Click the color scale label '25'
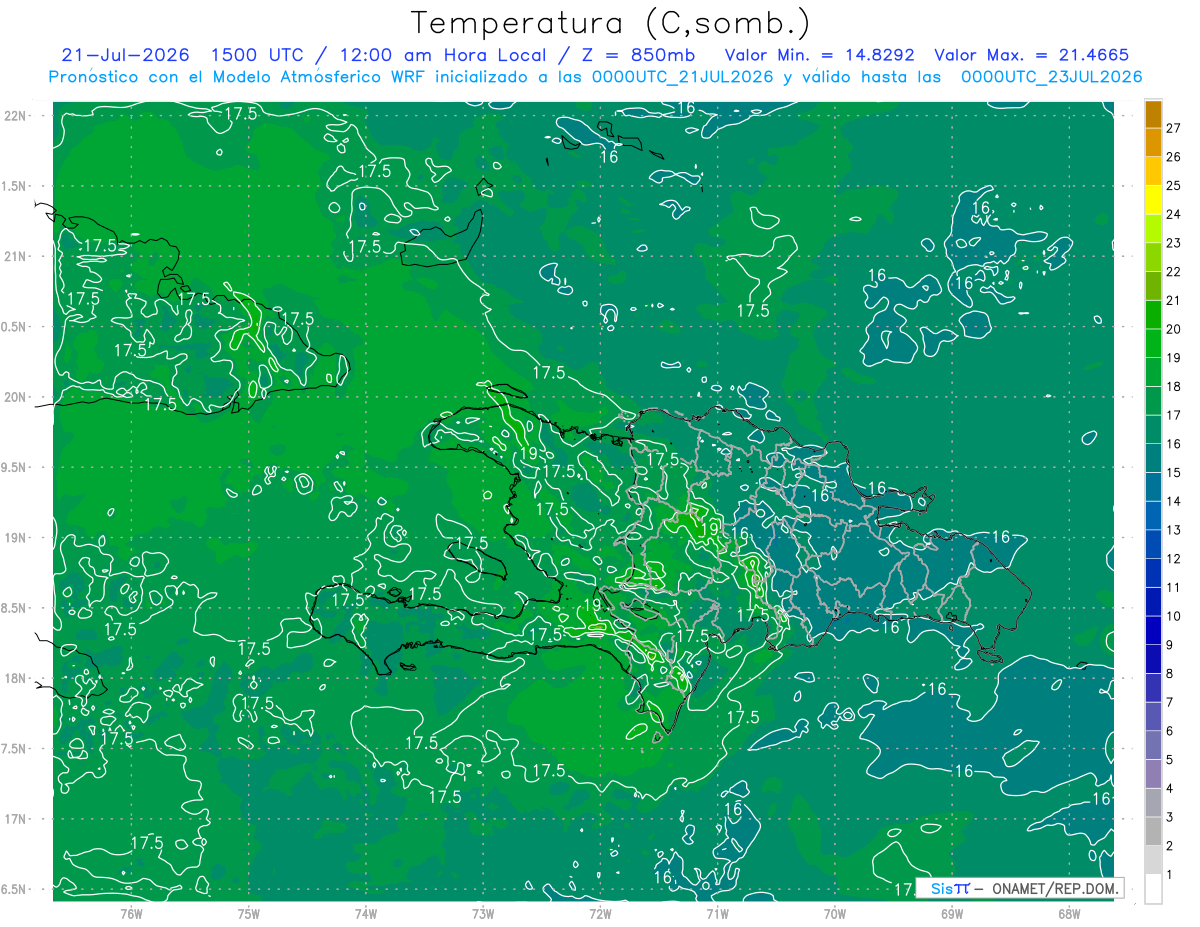The height and width of the screenshot is (927, 1200). (x=1174, y=185)
